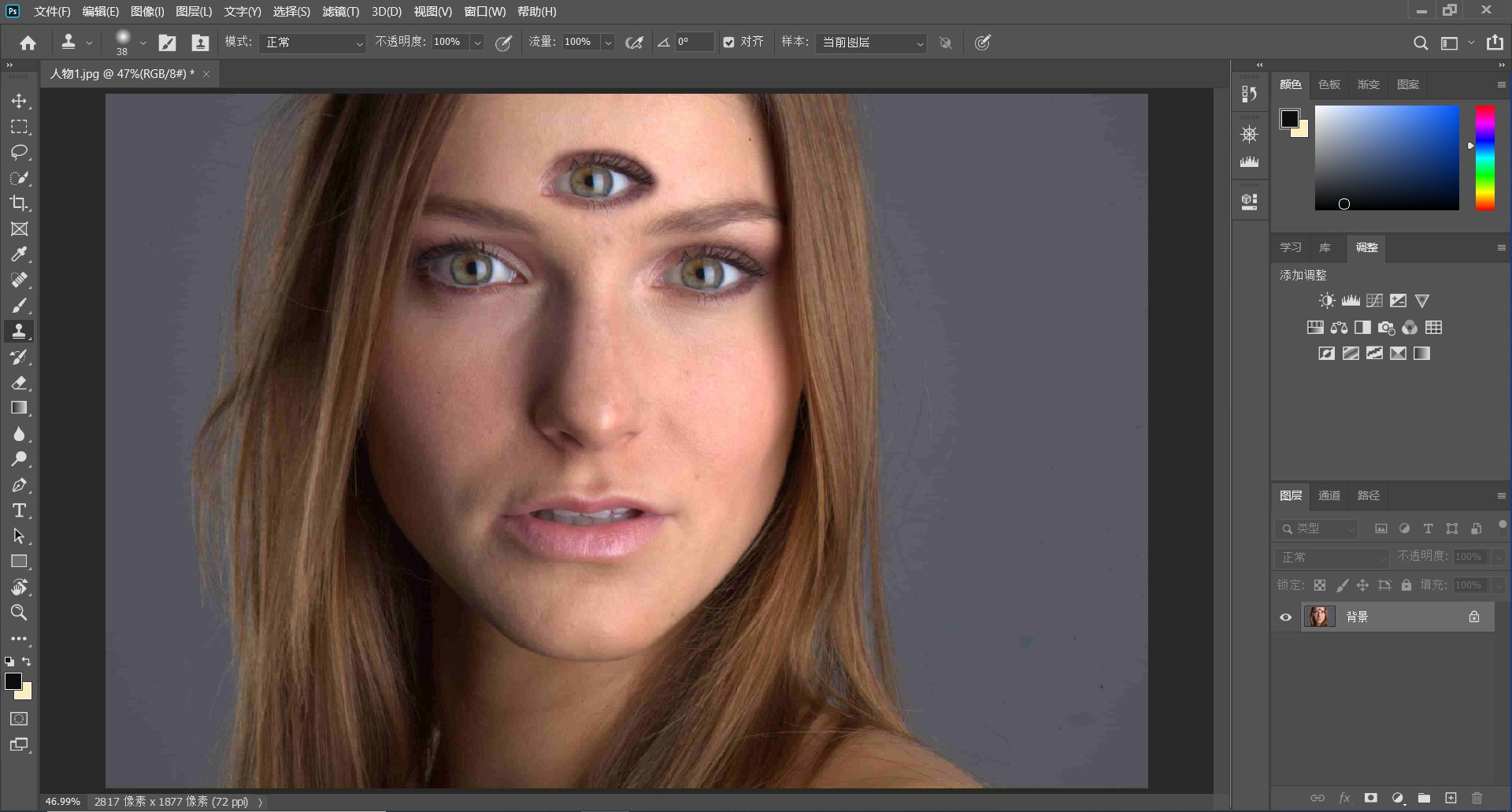The height and width of the screenshot is (812, 1512).
Task: Open the Layers panel flyout menu
Action: coord(1501,496)
